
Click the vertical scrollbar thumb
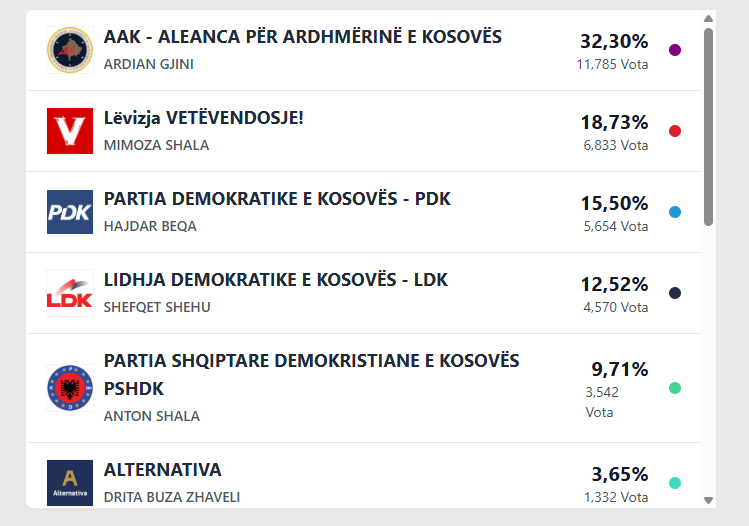pos(708,125)
